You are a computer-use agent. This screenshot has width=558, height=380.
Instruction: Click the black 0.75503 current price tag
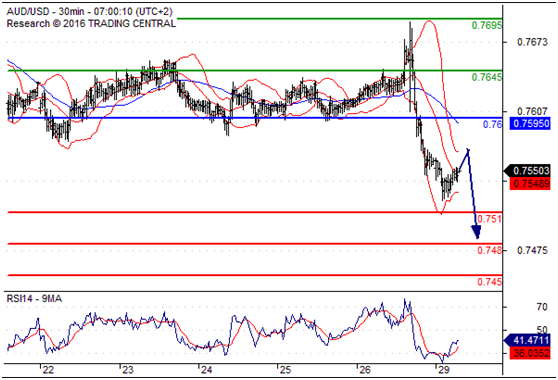coord(527,171)
